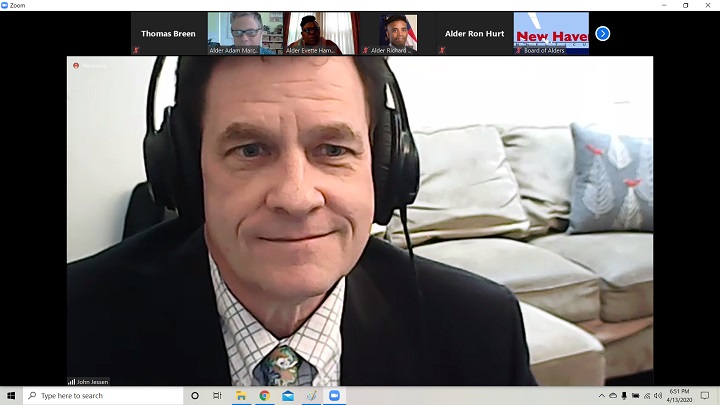
Task: Expand hidden system tray icons
Action: [x=602, y=395]
